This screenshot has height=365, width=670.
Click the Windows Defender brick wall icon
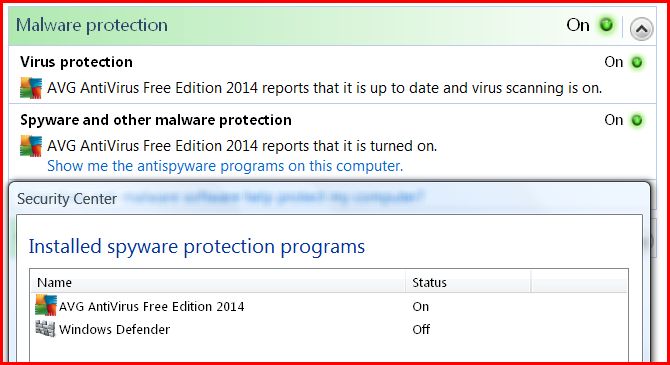tap(45, 329)
